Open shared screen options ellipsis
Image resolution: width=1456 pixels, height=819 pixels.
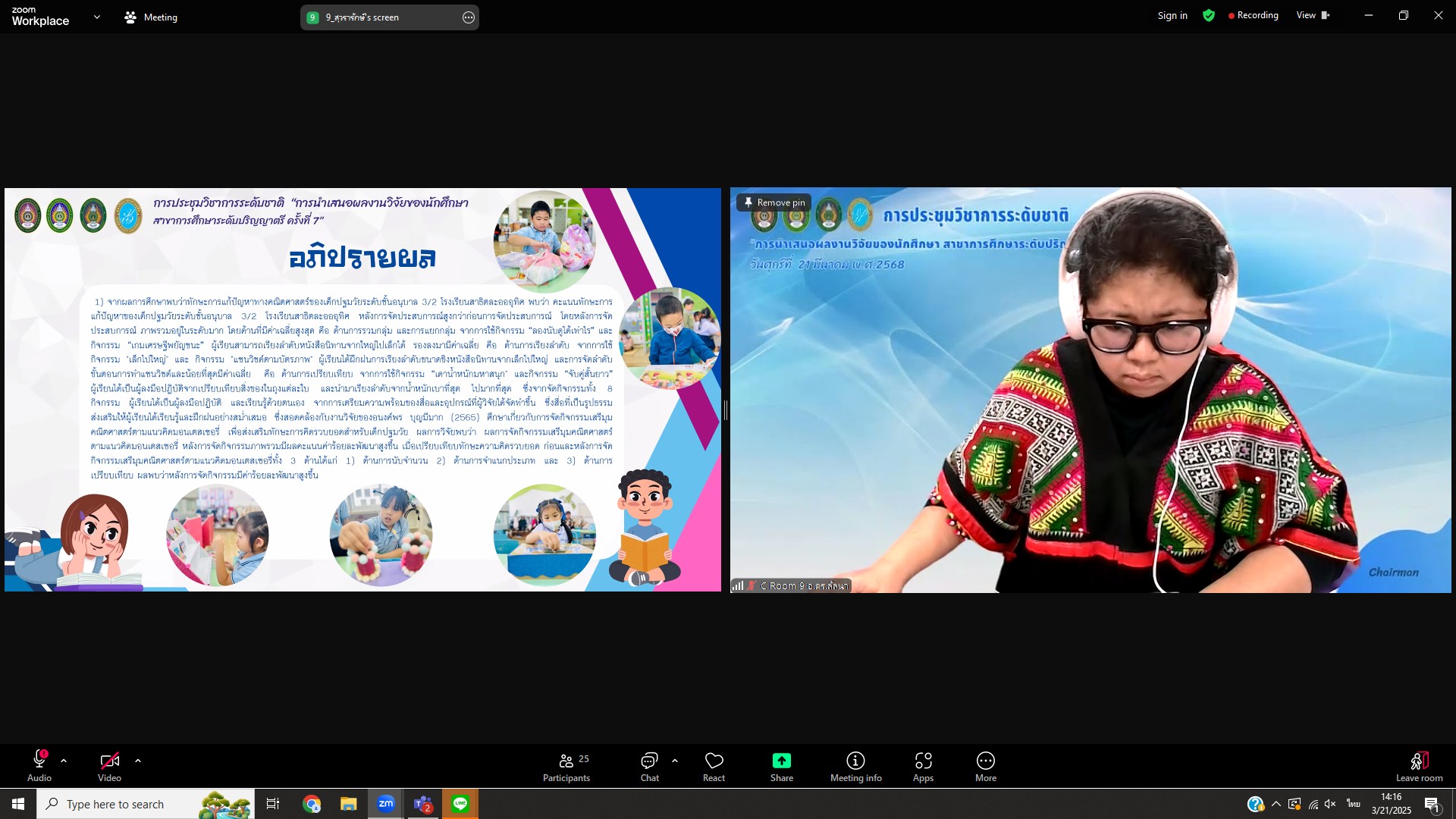469,17
